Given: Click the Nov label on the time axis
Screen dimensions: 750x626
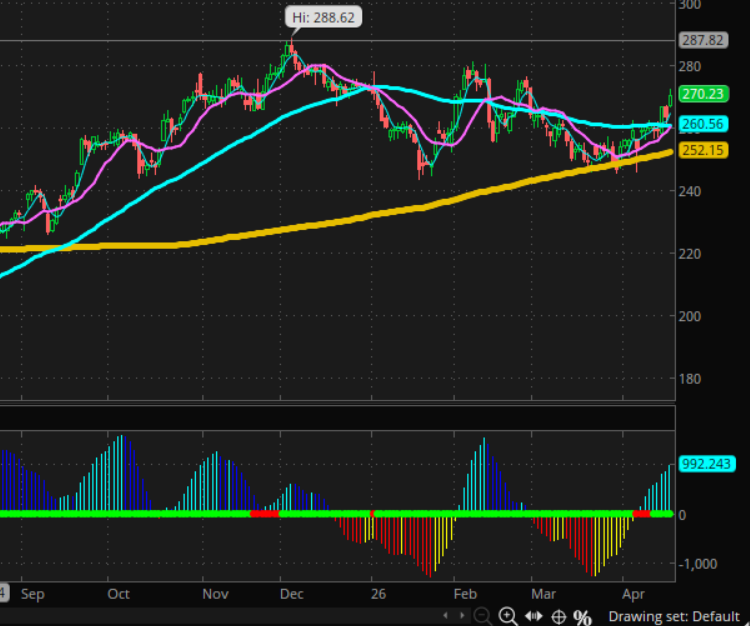Looking at the screenshot, I should [215, 594].
